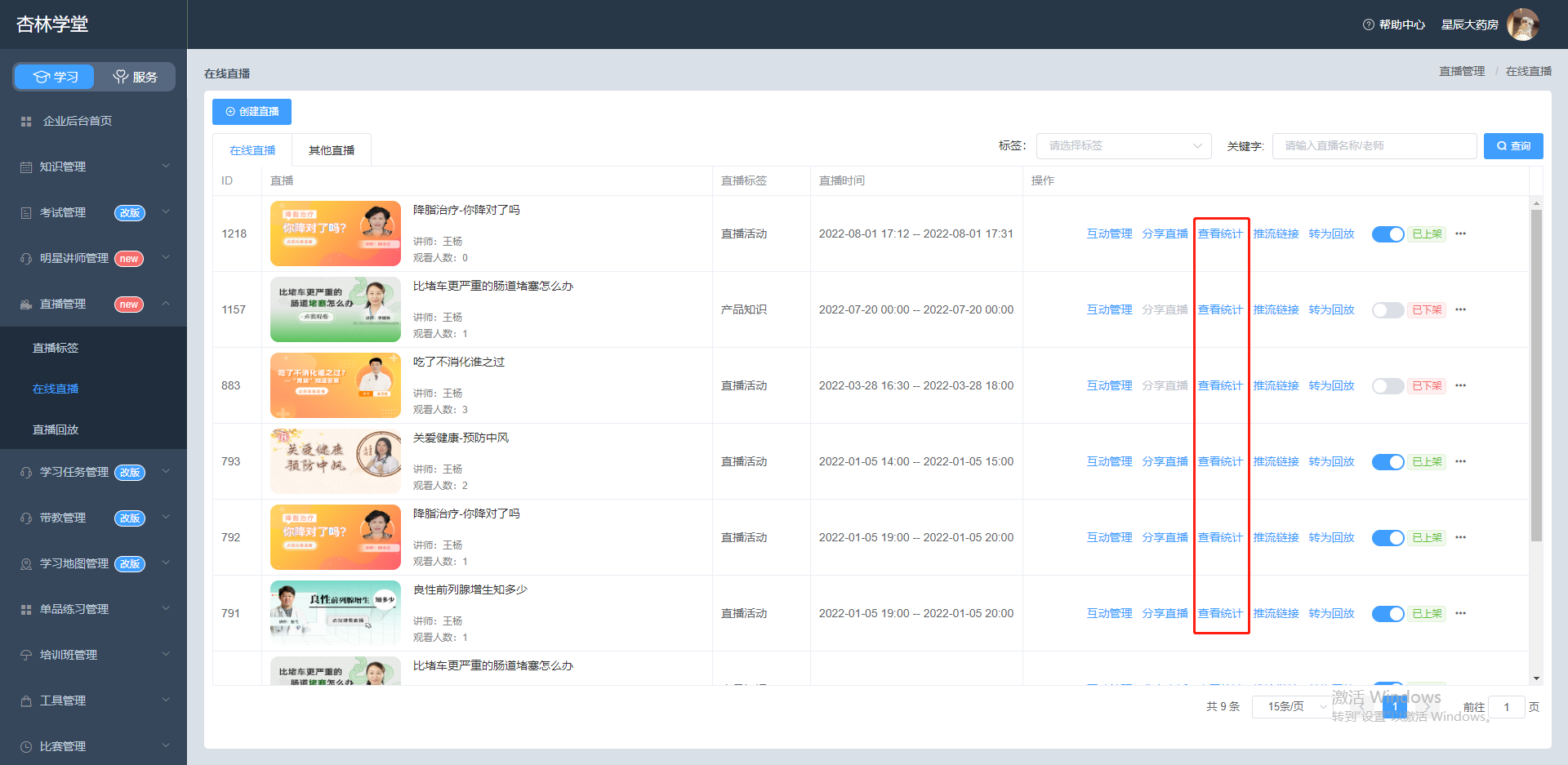This screenshot has width=1568, height=765.
Task: Open the 15条/页 page size dropdown
Action: (1292, 707)
